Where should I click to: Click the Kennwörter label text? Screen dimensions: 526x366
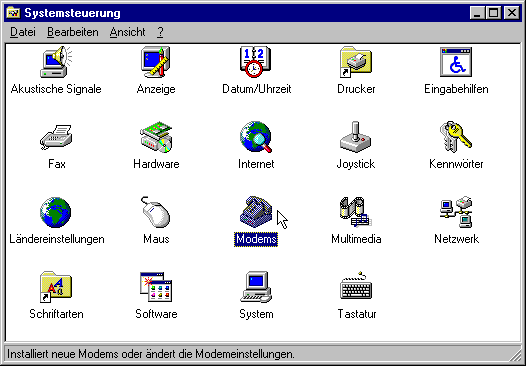pos(456,164)
